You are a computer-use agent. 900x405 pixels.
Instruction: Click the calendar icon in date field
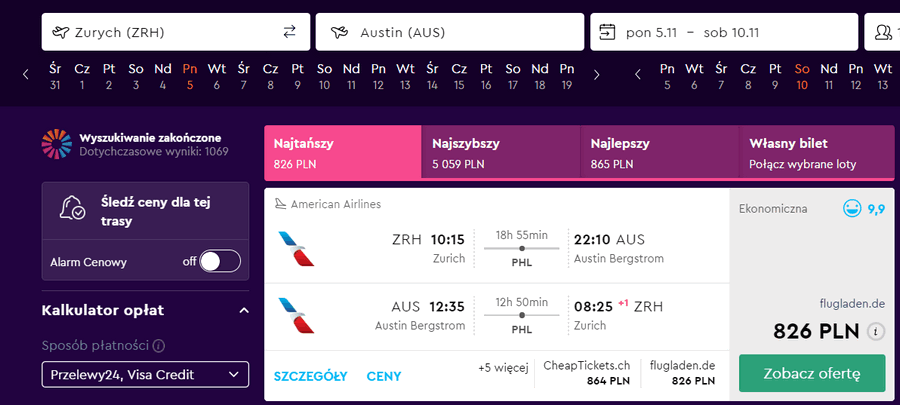[x=607, y=32]
